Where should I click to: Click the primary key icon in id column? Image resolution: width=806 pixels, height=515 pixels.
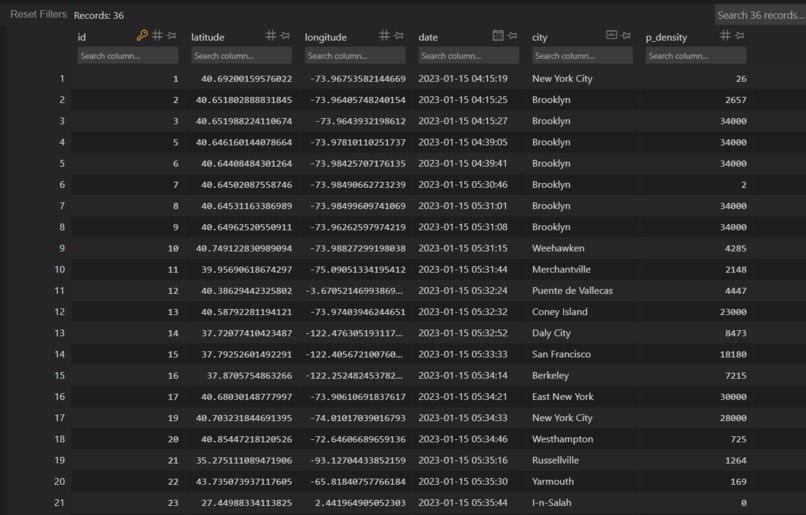tap(142, 35)
